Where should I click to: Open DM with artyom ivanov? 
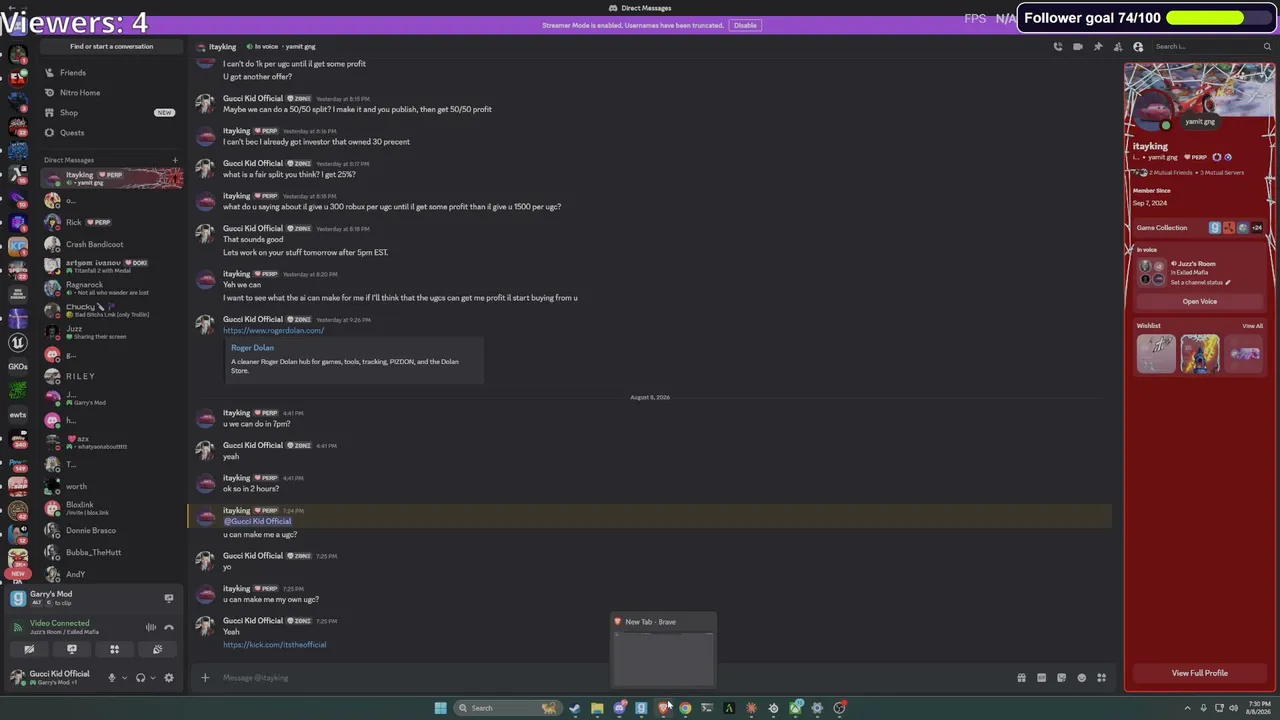point(112,266)
